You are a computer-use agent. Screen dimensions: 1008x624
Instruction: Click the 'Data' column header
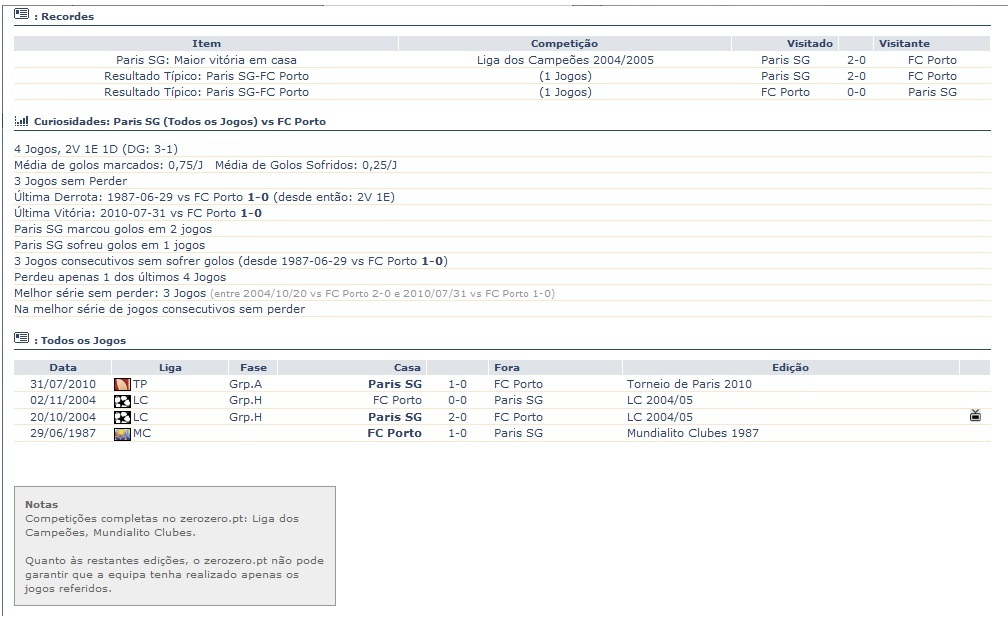point(63,368)
